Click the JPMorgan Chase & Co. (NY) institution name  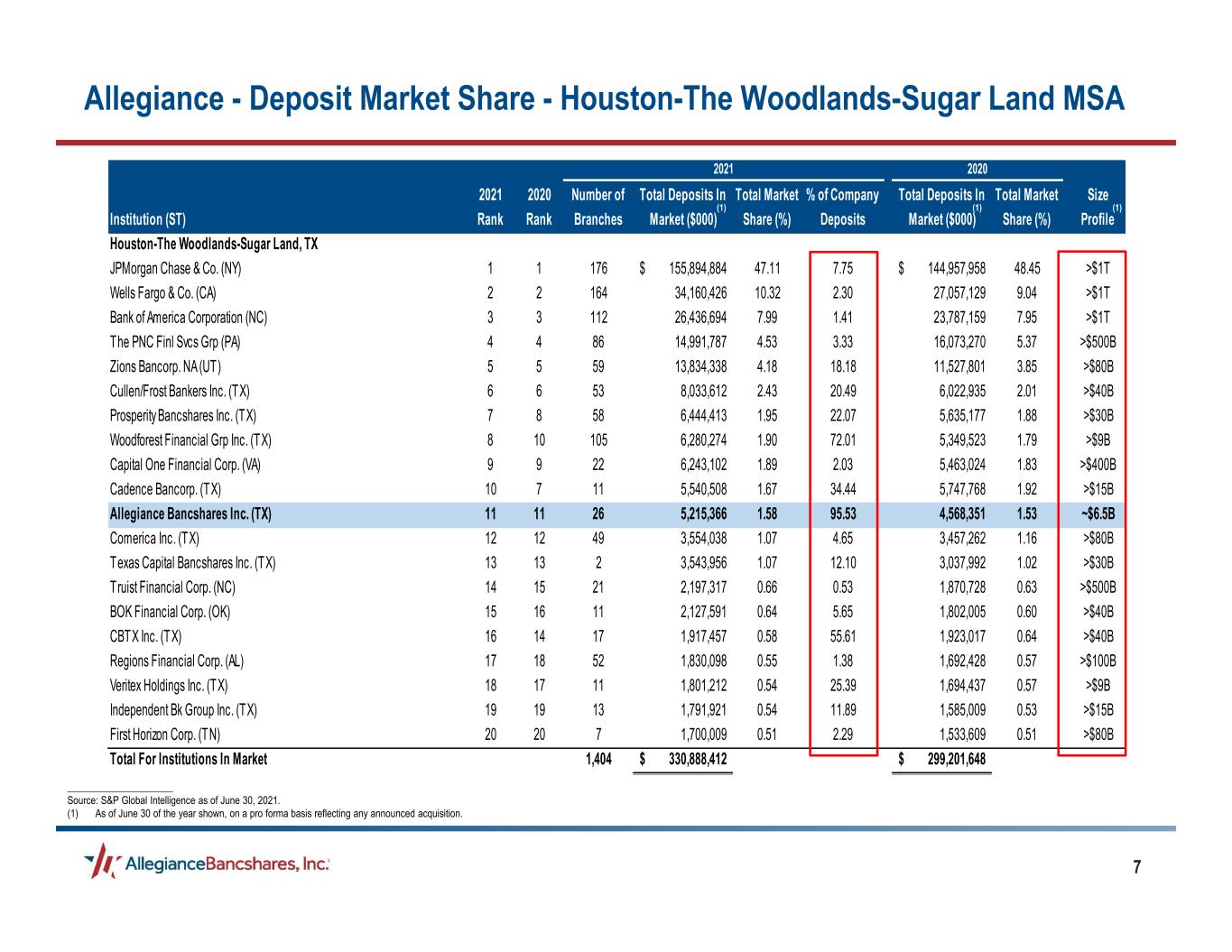coord(176,269)
